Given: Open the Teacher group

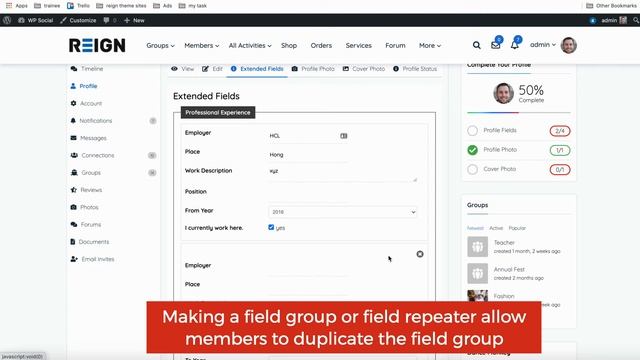Looking at the screenshot, I should [x=504, y=242].
